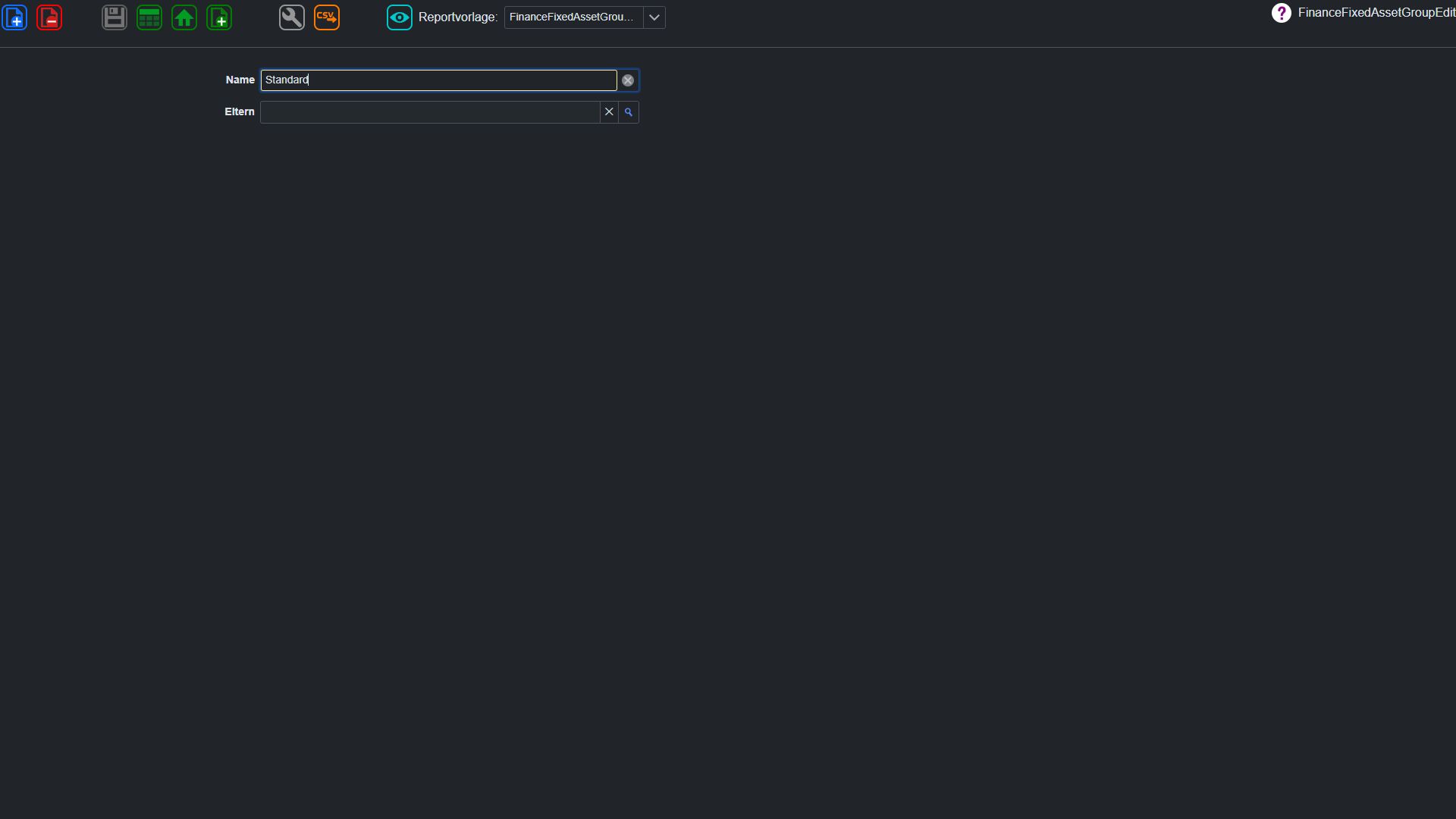This screenshot has width=1456, height=819.
Task: Click the Reportvorlage label
Action: pos(458,17)
